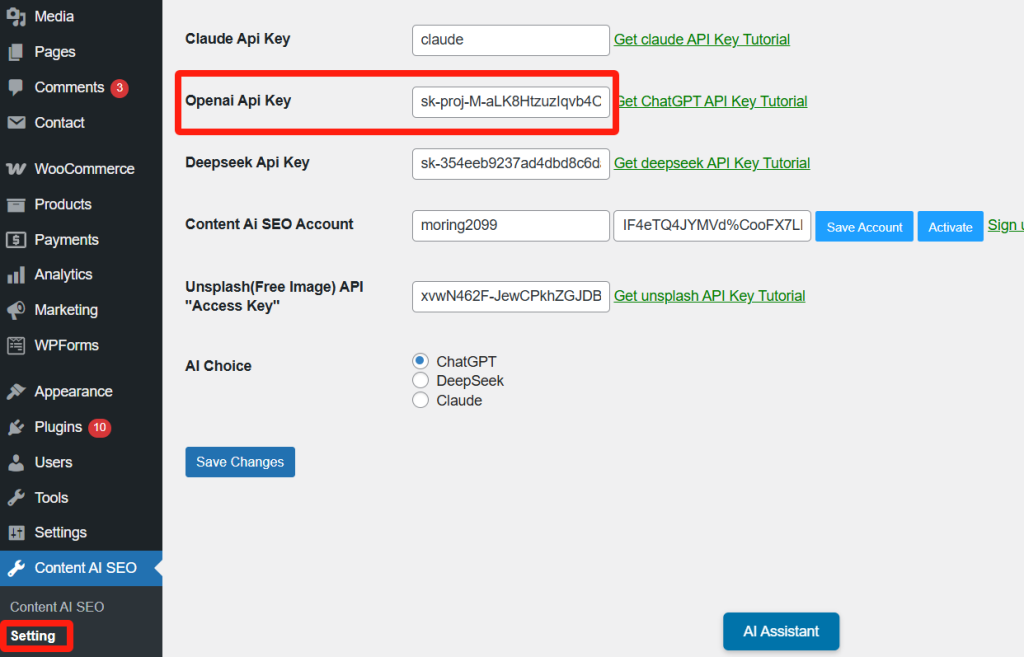1024x657 pixels.
Task: Open the Content AI SEO submenu item
Action: (57, 607)
